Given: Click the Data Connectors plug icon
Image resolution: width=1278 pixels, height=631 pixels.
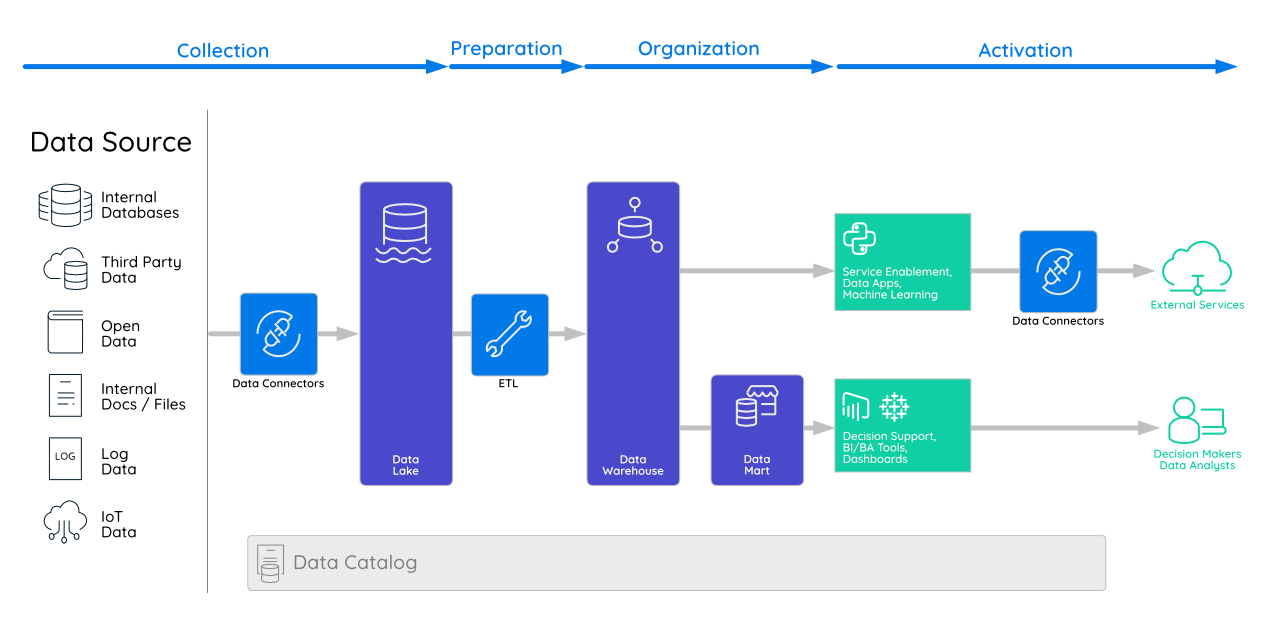Looking at the screenshot, I should pos(278,334).
